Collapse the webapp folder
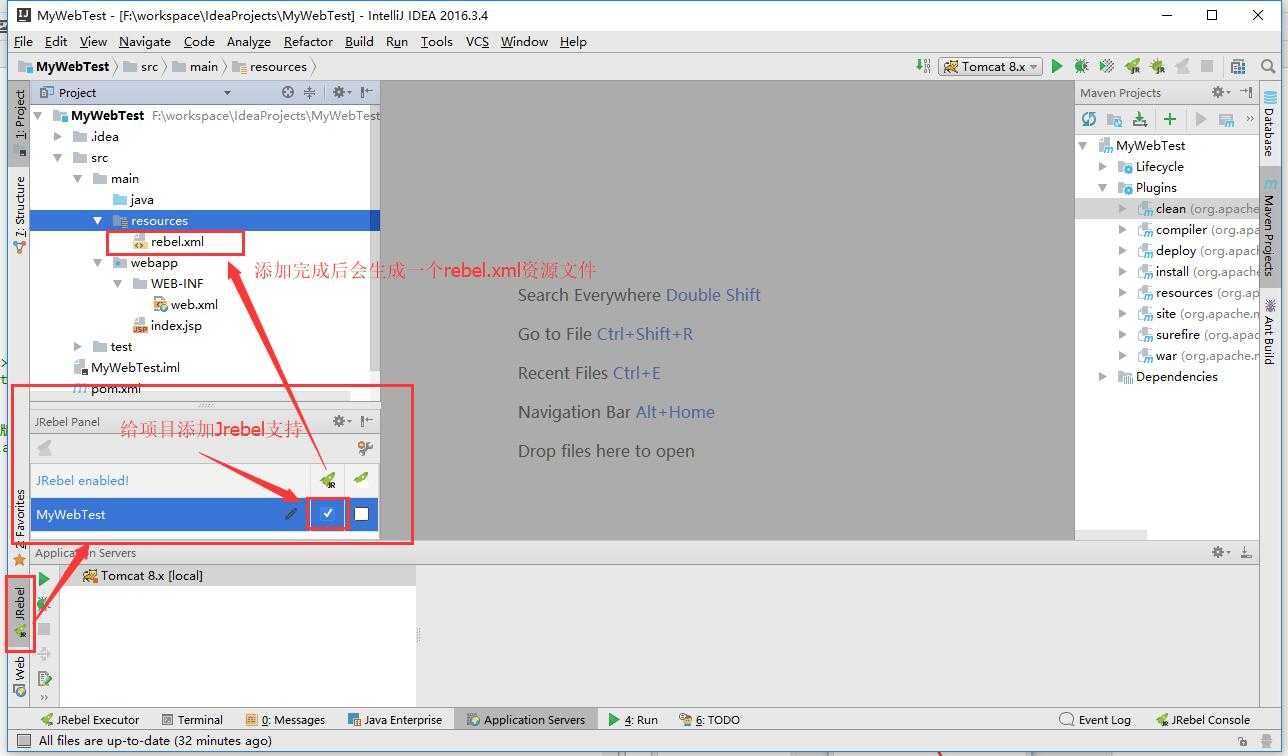Viewport: 1288px width, 756px height. pos(98,263)
